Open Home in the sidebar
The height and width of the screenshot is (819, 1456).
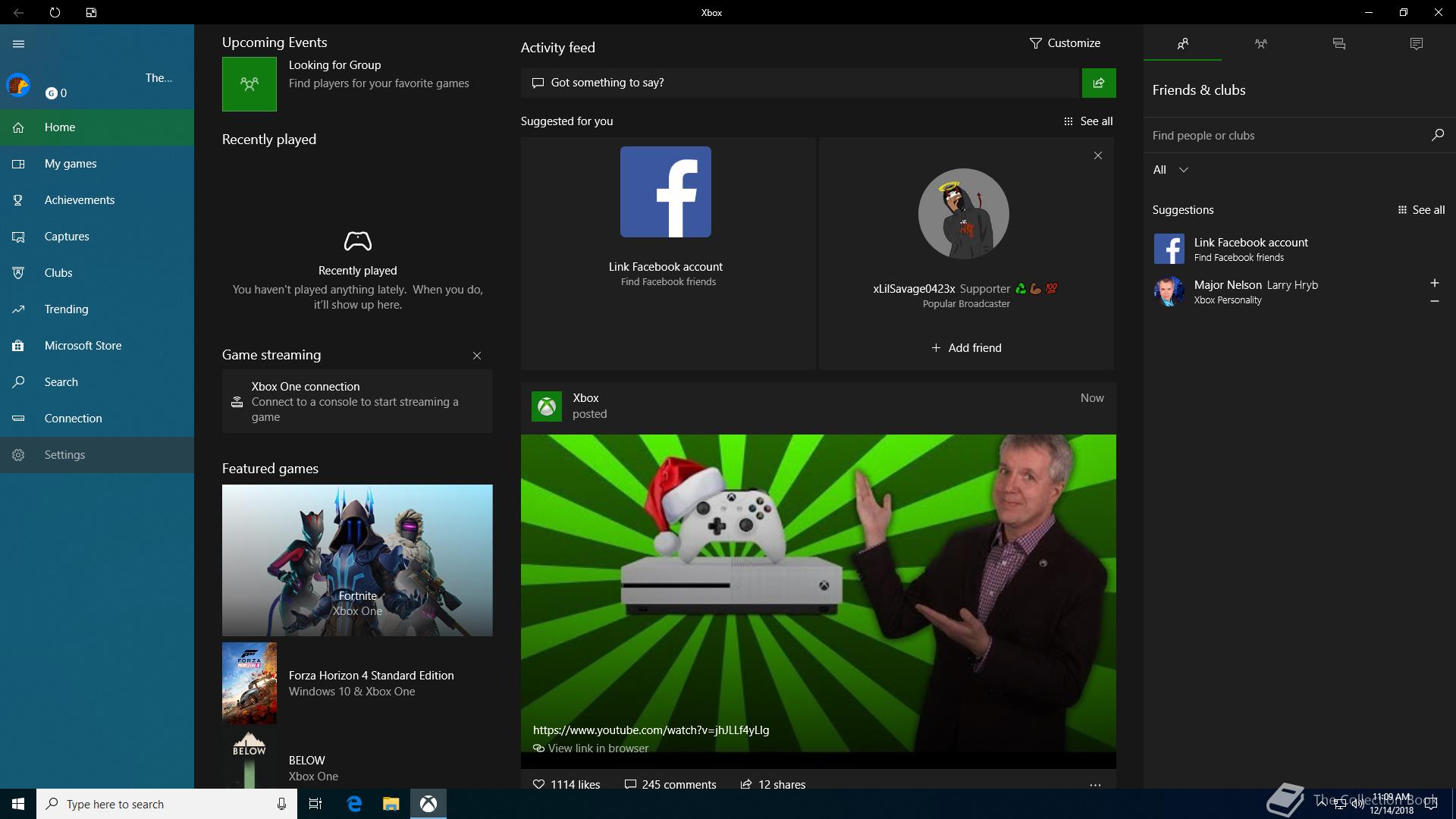[x=97, y=127]
